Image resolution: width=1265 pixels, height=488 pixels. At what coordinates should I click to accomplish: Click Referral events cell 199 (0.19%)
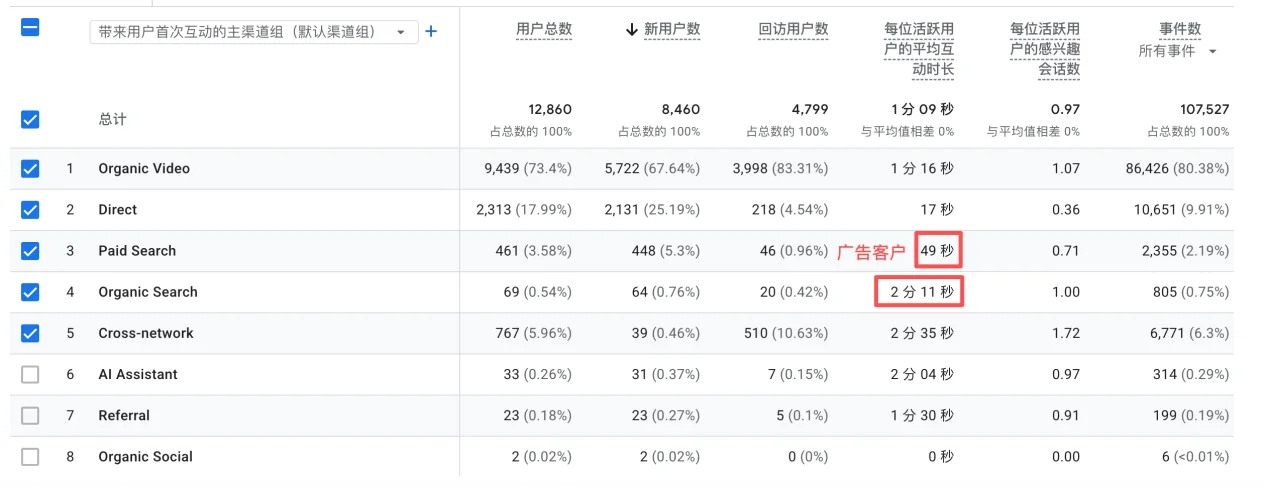point(1190,415)
